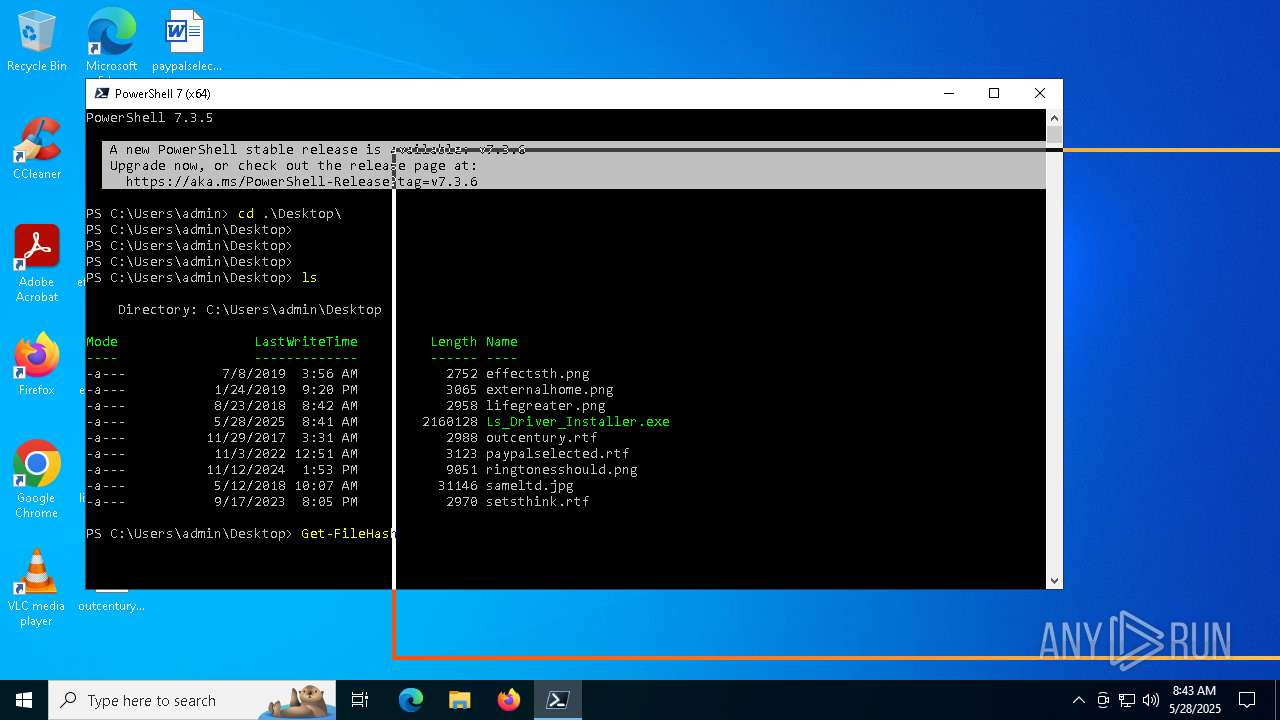
Task: Click the meet now tray icon
Action: [x=1103, y=700]
